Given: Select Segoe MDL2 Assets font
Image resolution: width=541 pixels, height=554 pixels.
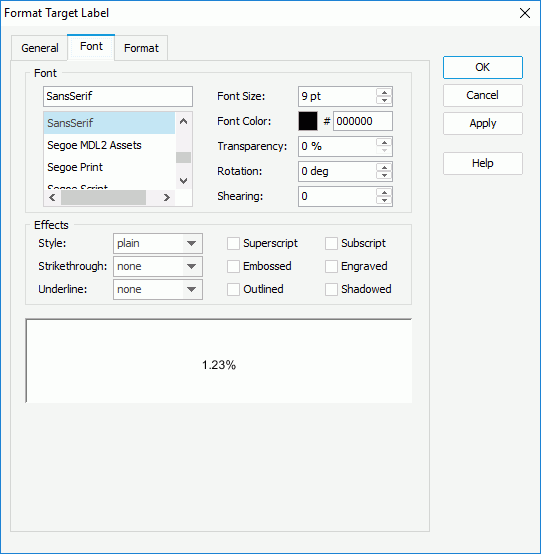Looking at the screenshot, I should 109,145.
